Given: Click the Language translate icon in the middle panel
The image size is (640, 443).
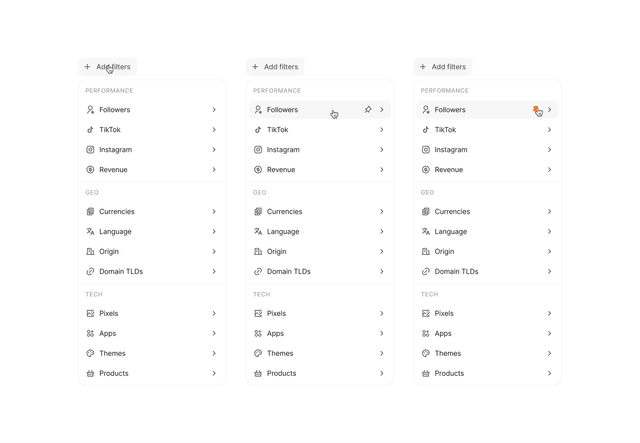Looking at the screenshot, I should click(258, 232).
